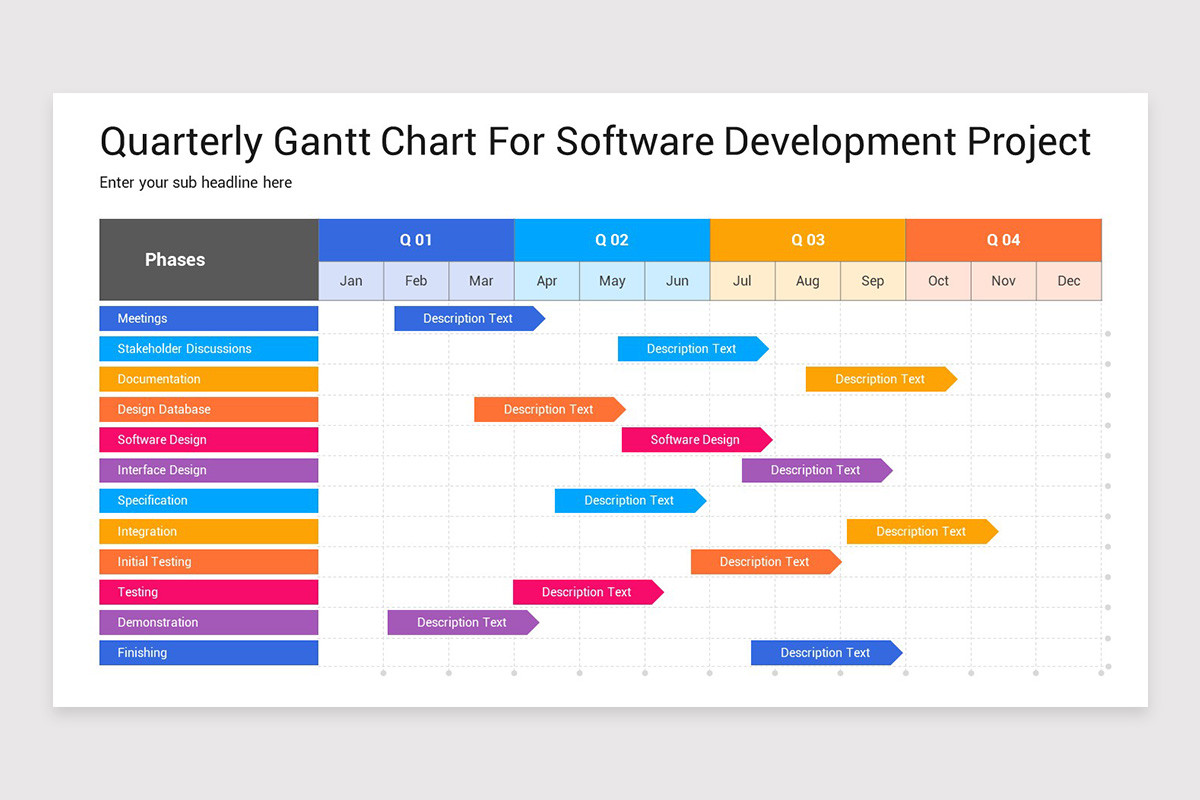Select the Q 04 quarter header
Screen dimensions: 1200x800
[x=1002, y=240]
